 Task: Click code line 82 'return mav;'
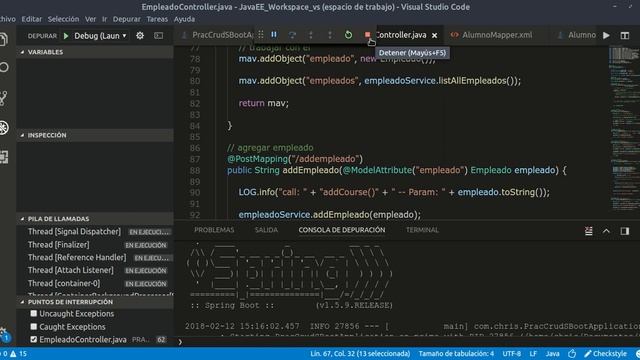point(263,103)
